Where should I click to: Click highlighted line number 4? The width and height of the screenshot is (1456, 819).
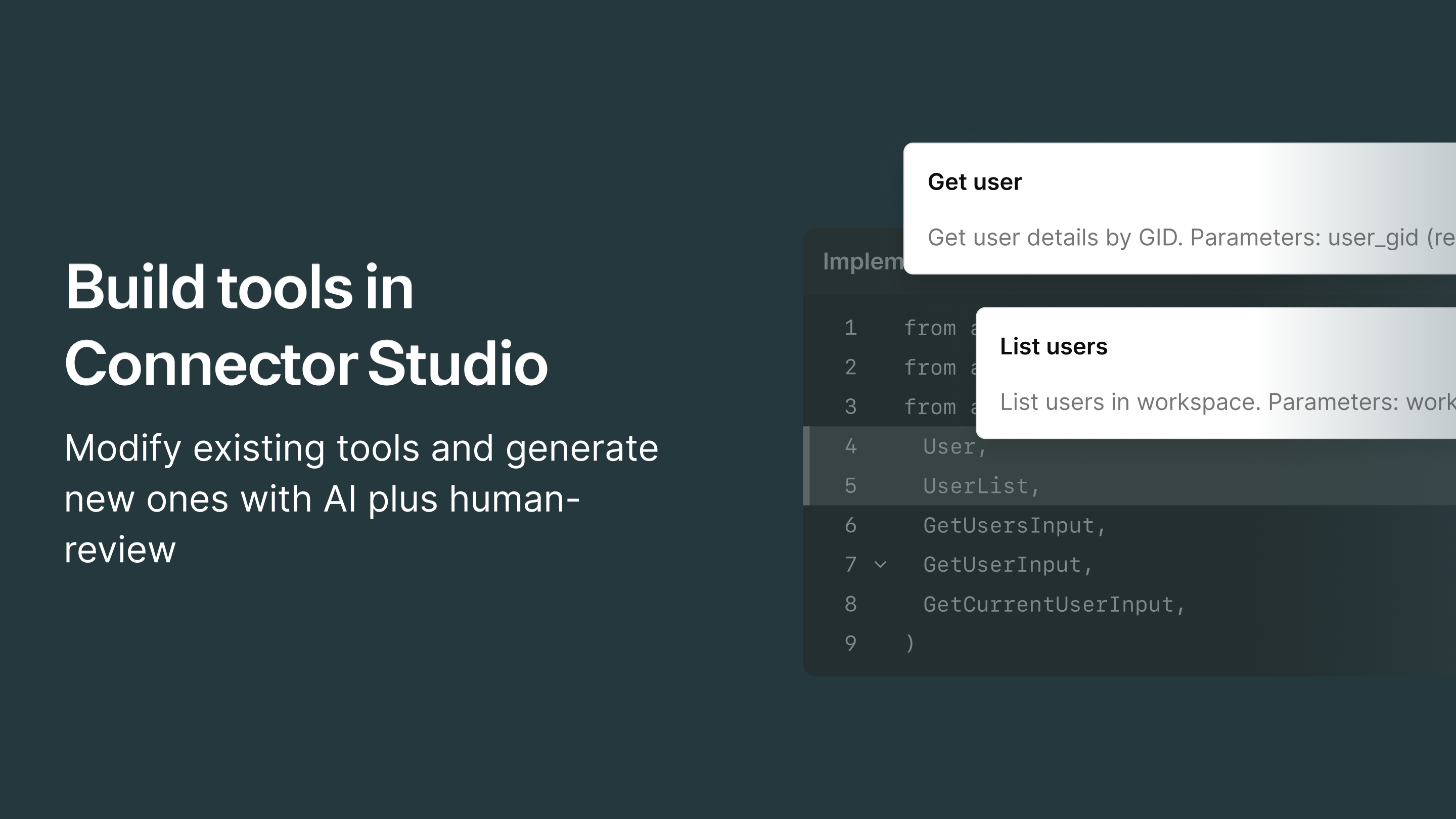click(850, 446)
